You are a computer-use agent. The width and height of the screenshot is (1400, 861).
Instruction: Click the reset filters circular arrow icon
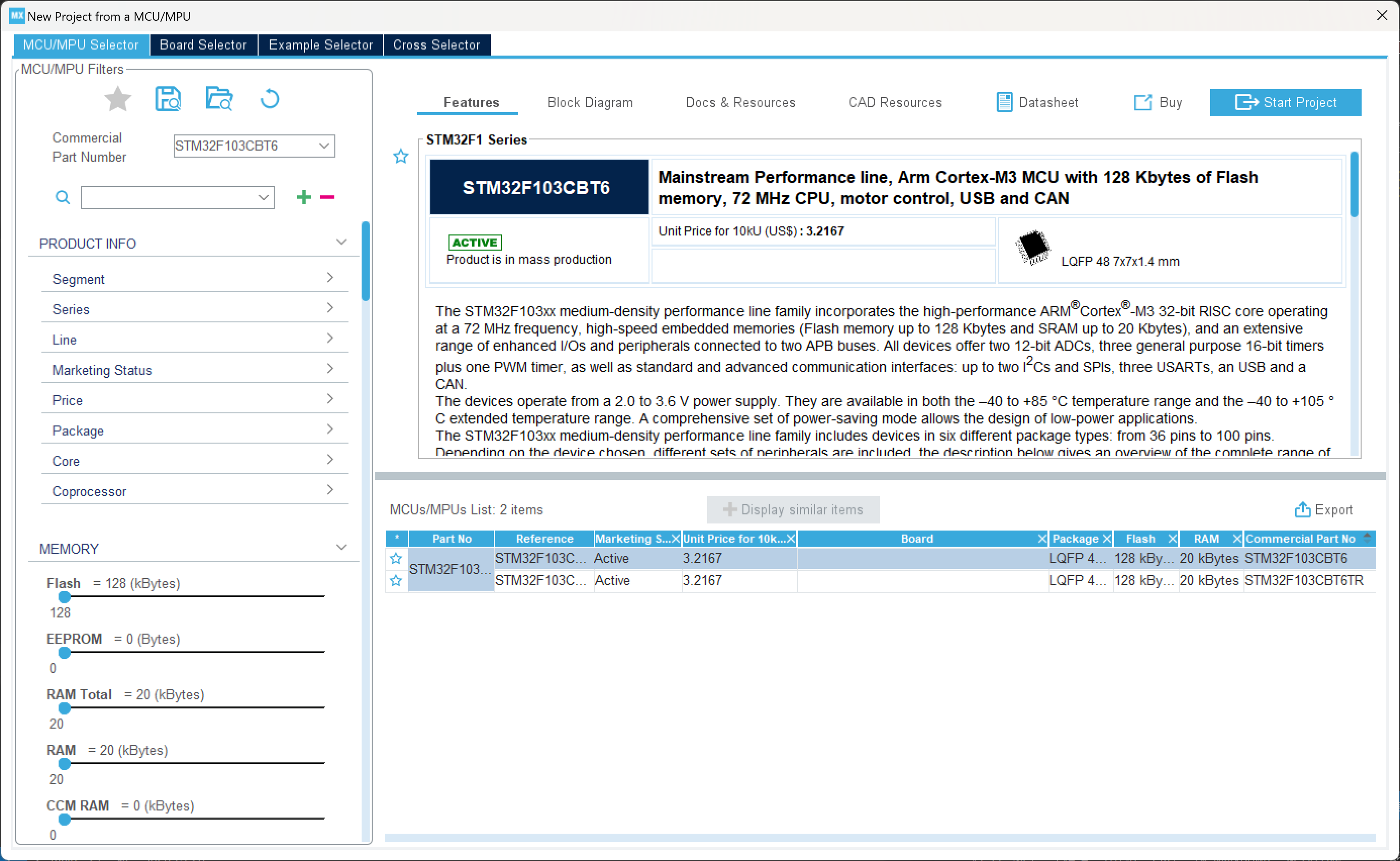[270, 99]
